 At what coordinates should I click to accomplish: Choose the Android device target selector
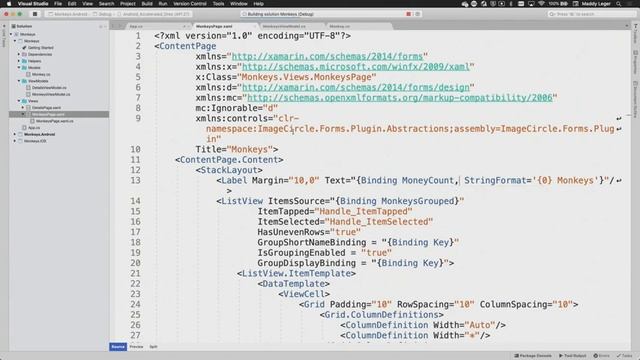click(153, 14)
